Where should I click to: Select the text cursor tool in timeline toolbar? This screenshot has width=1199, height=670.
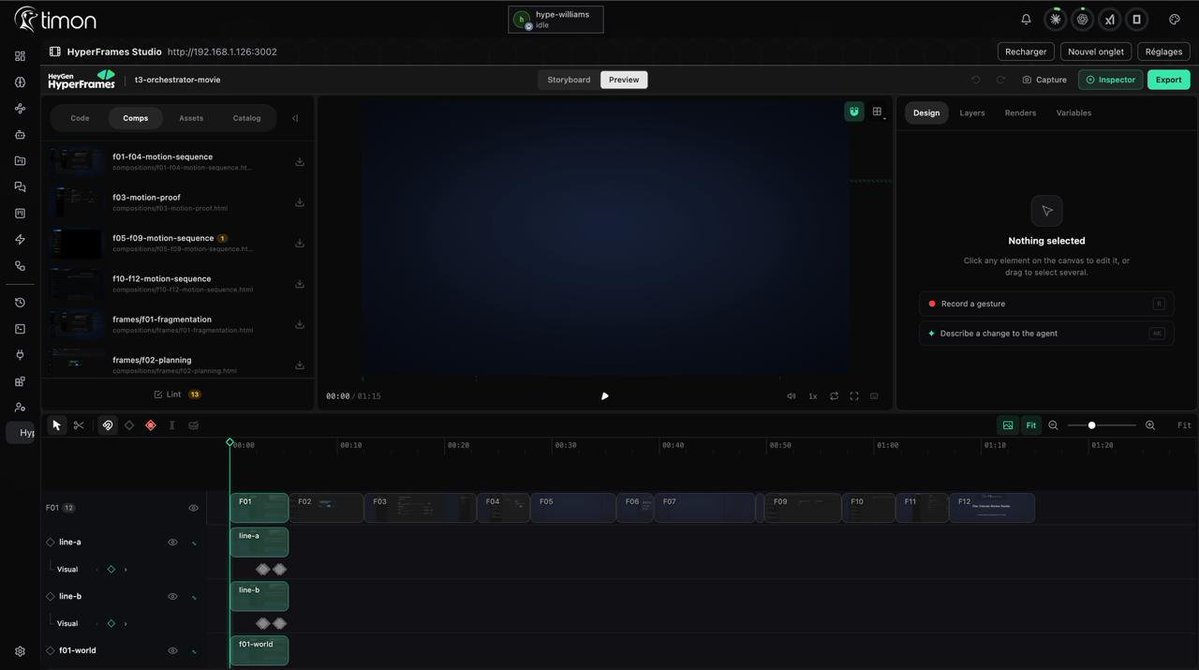172,425
